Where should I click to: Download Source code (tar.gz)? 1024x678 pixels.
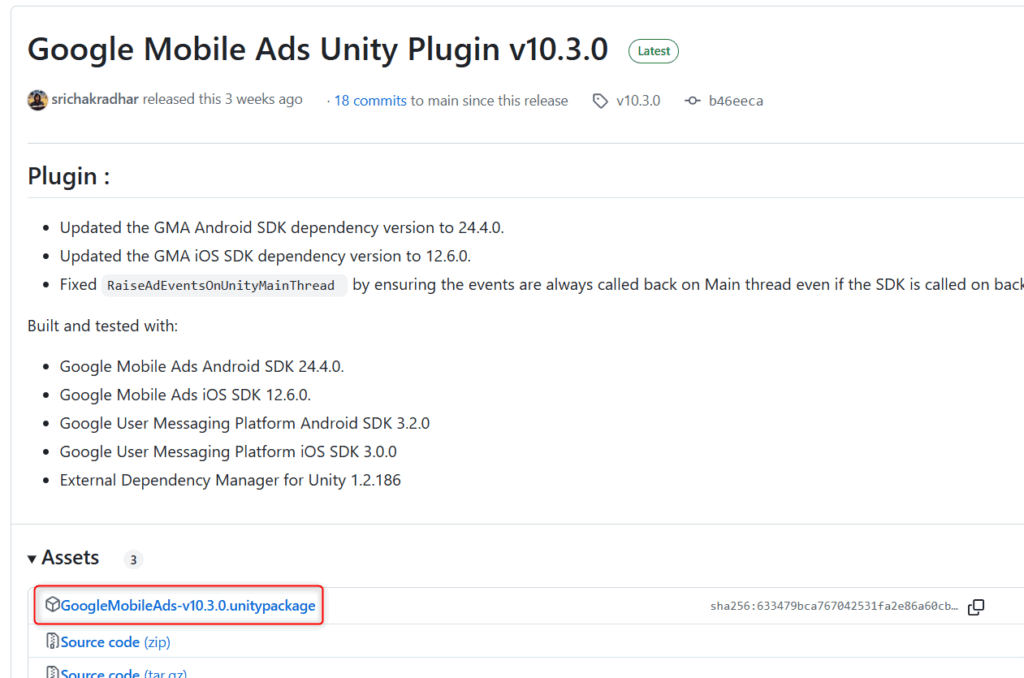[123, 673]
